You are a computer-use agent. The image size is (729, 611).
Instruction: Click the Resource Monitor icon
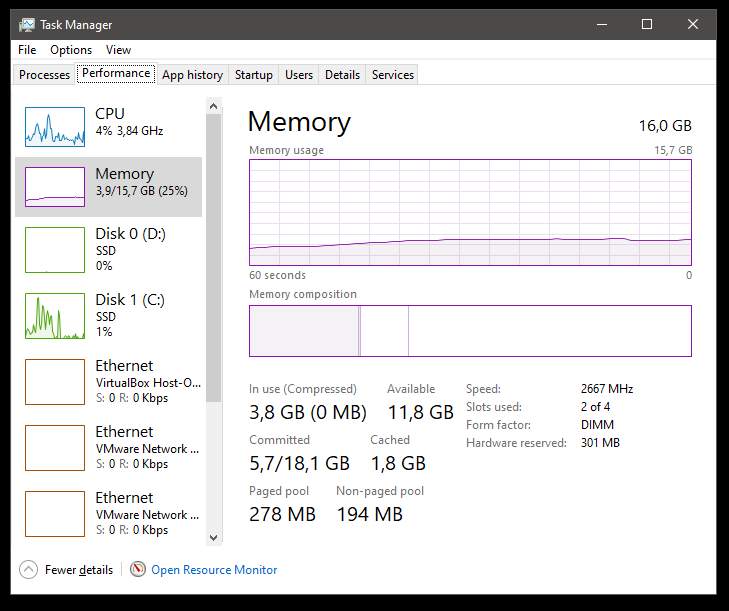138,569
